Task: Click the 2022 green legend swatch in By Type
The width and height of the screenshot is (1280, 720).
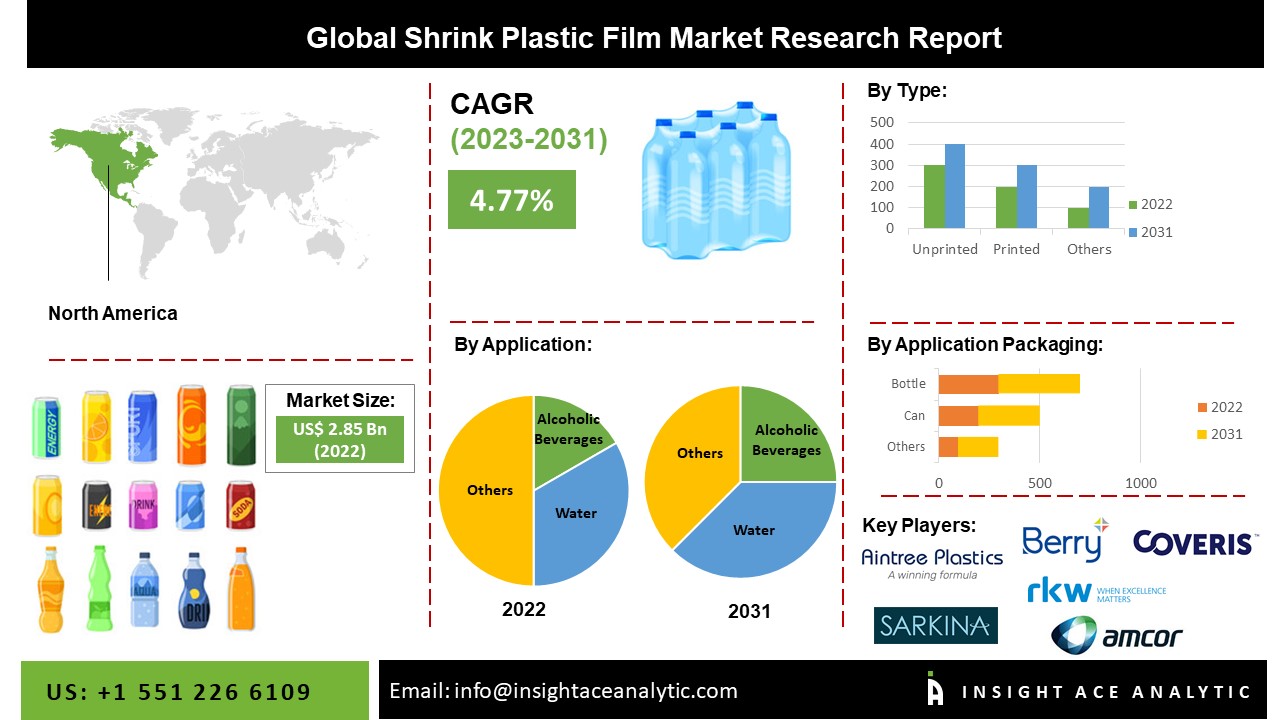Action: click(1133, 205)
